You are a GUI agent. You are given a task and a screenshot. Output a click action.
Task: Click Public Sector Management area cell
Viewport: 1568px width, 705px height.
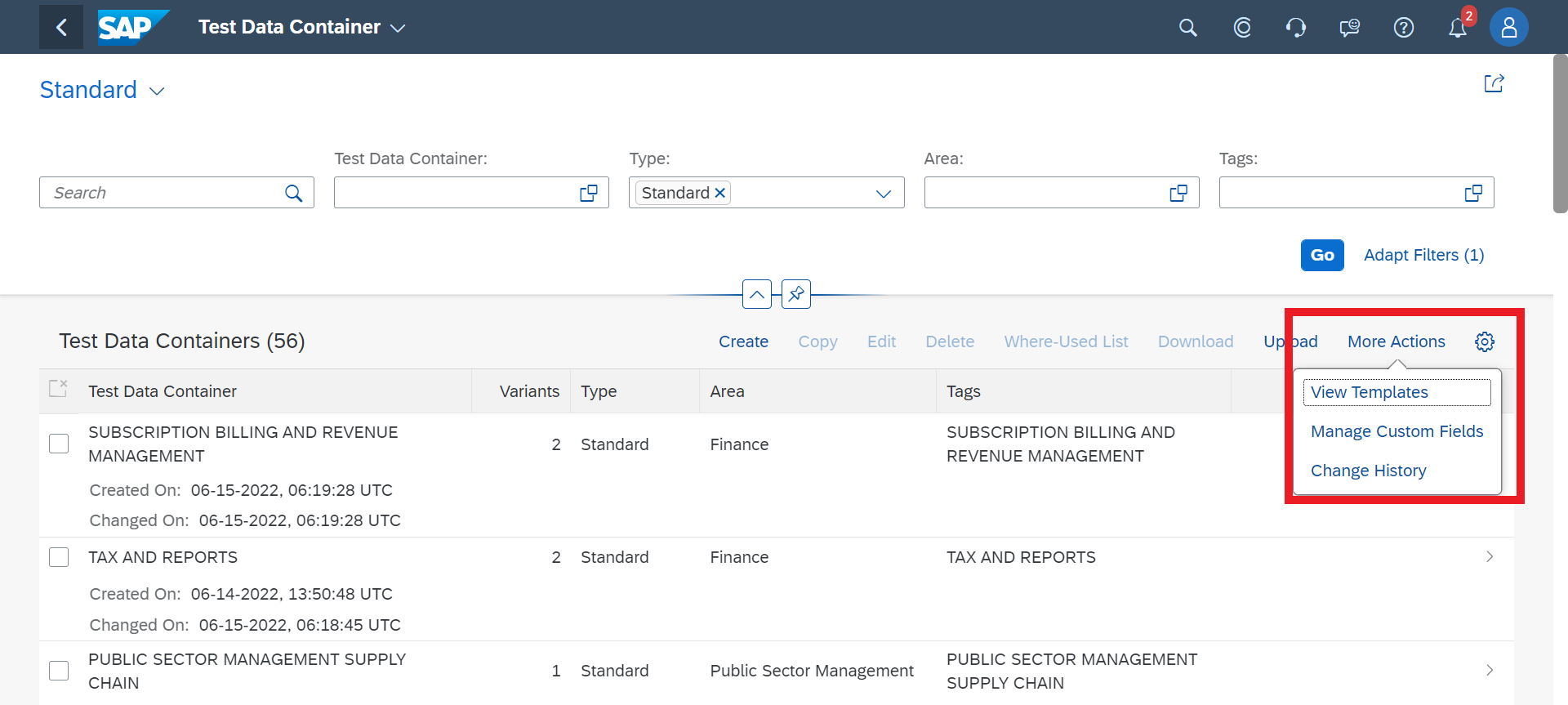coord(812,671)
